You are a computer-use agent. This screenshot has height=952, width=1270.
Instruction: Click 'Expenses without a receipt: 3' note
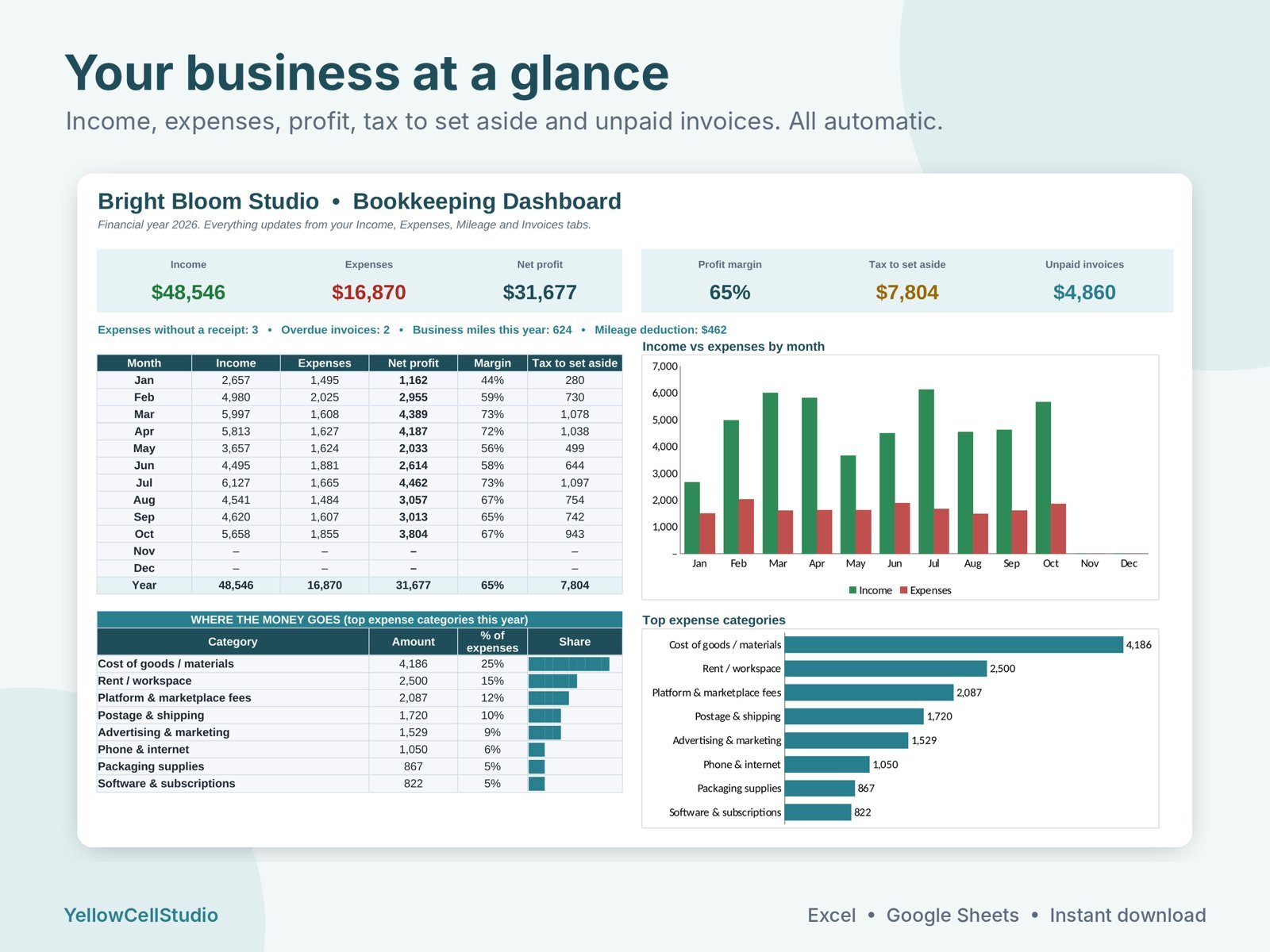pyautogui.click(x=178, y=330)
